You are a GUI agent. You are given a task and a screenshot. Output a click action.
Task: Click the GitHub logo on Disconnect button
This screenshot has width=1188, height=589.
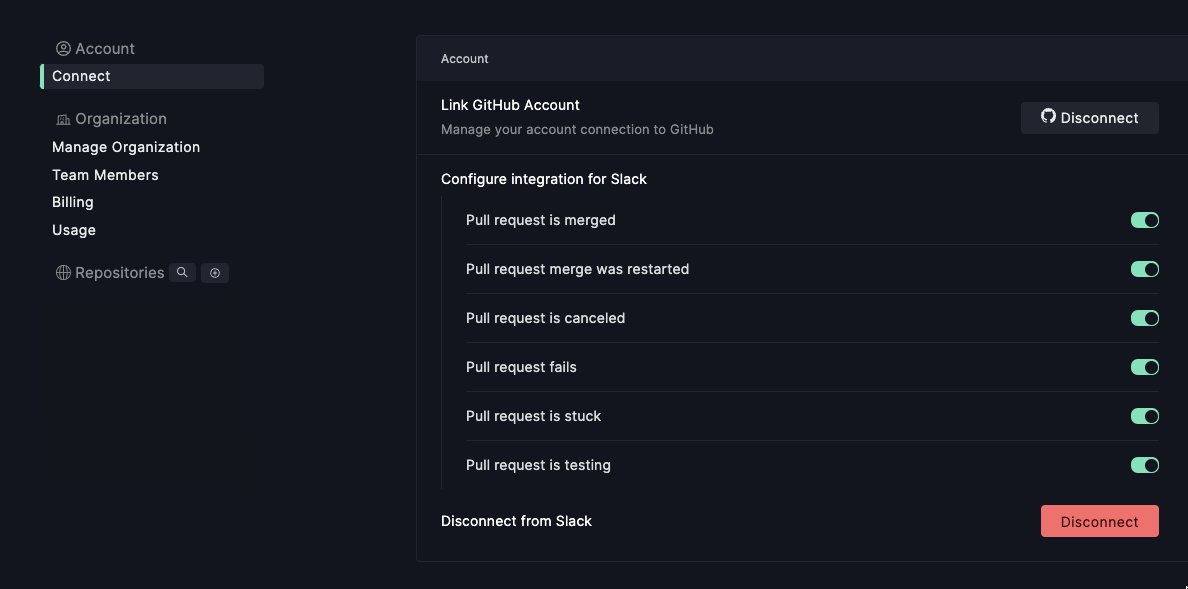pyautogui.click(x=1048, y=117)
